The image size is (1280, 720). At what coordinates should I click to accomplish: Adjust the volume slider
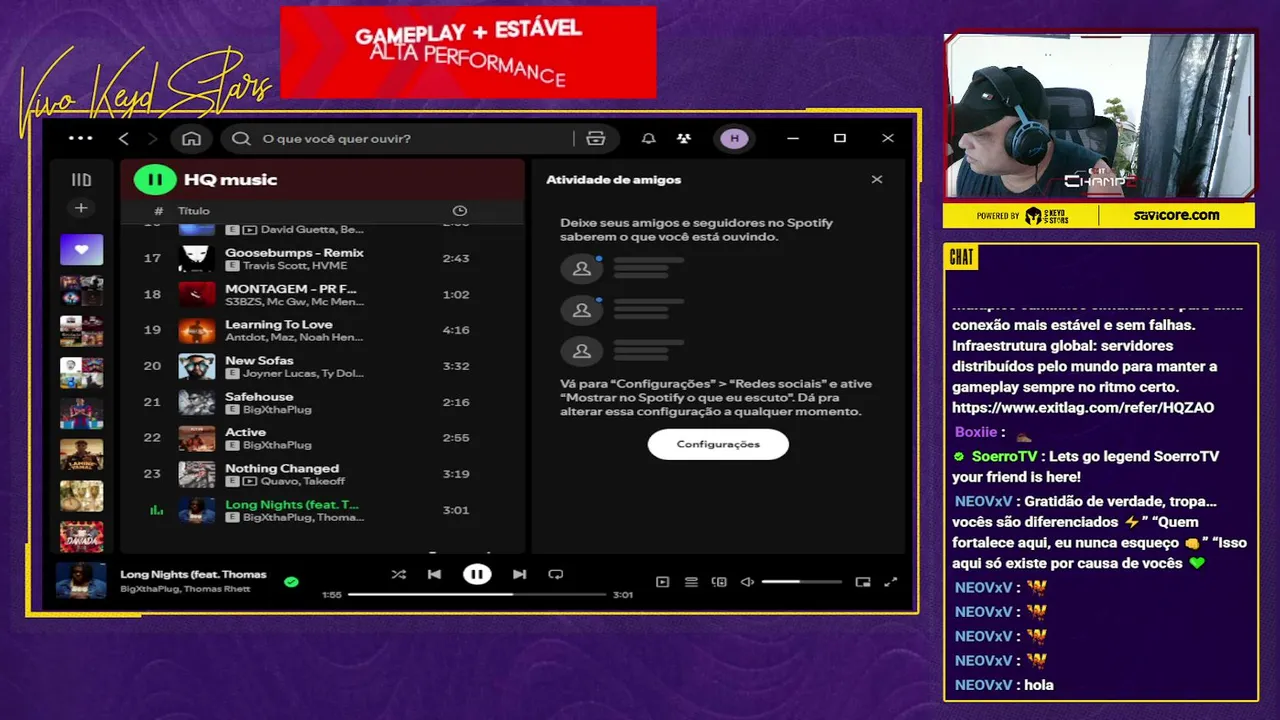[x=802, y=582]
